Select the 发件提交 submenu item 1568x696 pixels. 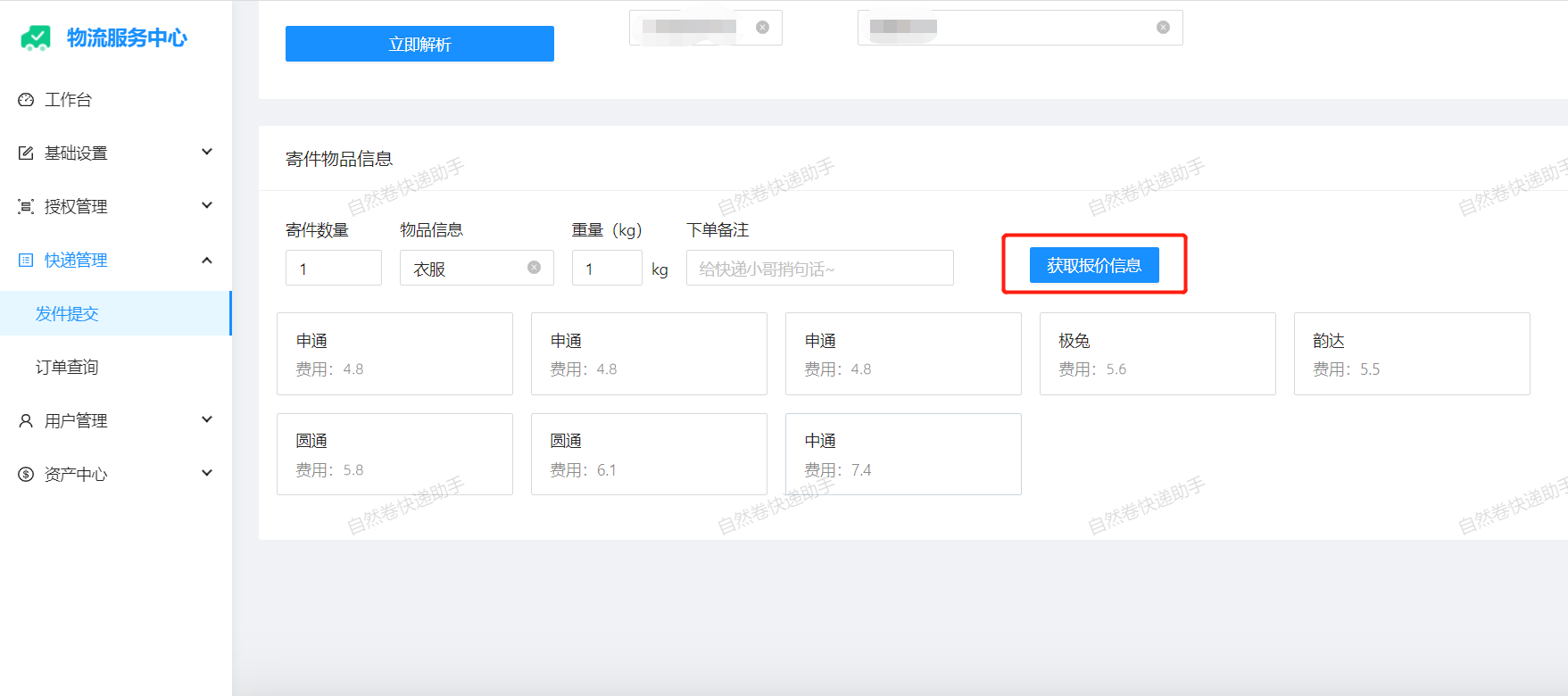point(67,314)
